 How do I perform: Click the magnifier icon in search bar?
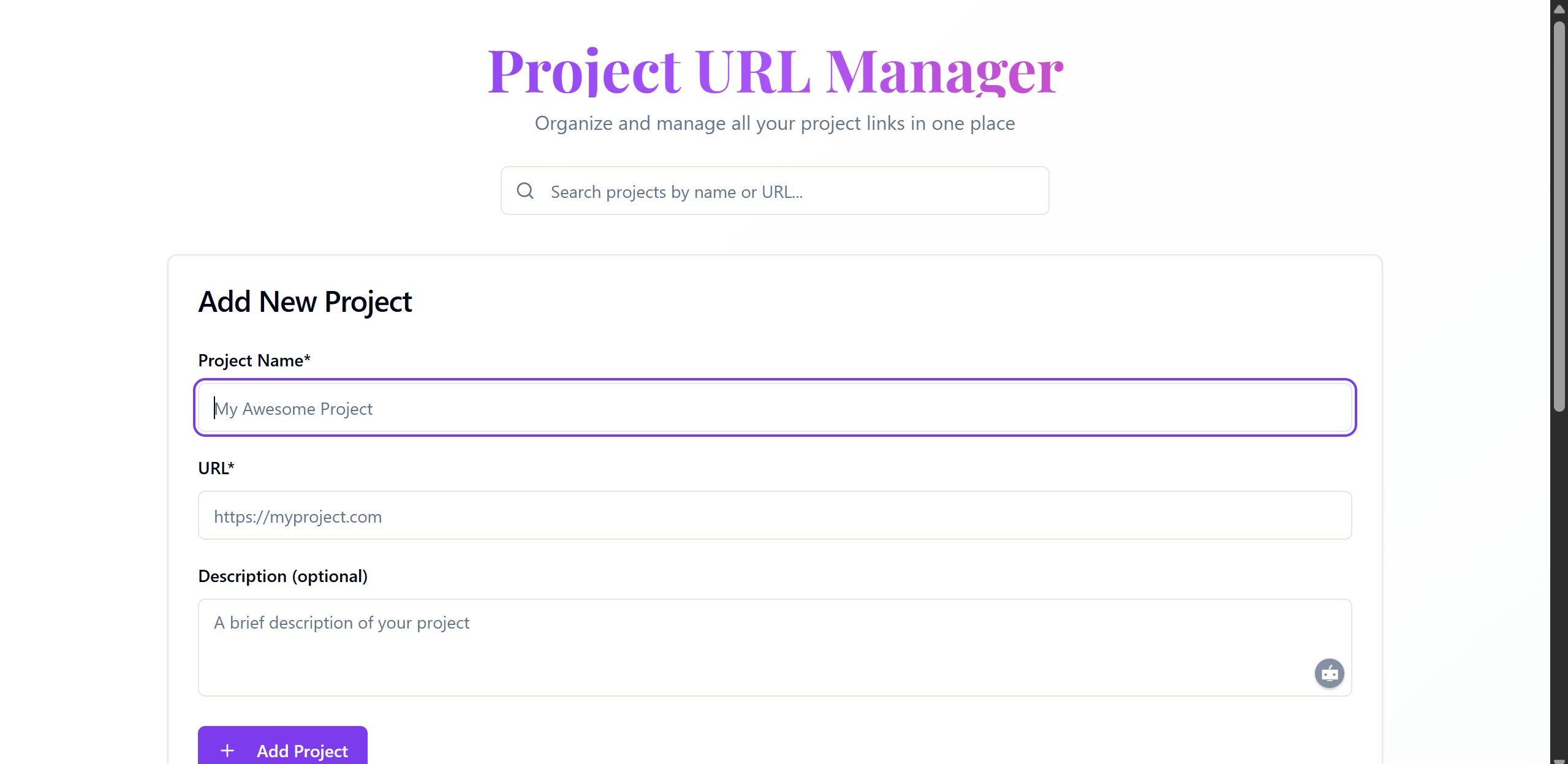tap(525, 191)
